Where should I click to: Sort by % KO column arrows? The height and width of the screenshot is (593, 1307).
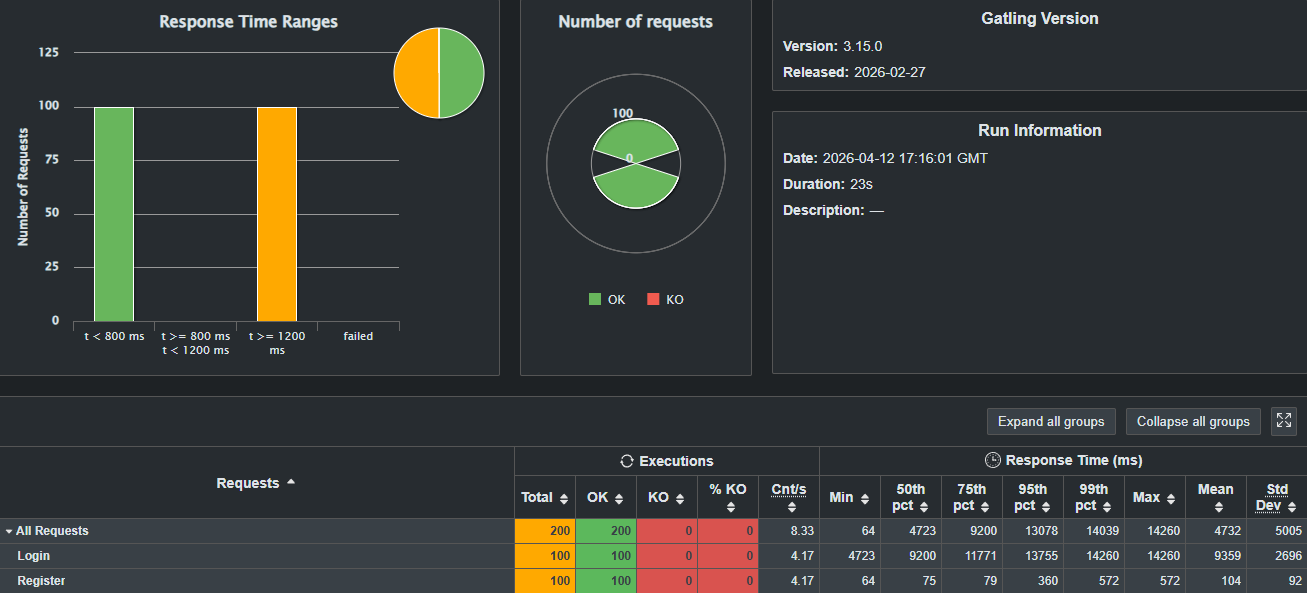[729, 508]
